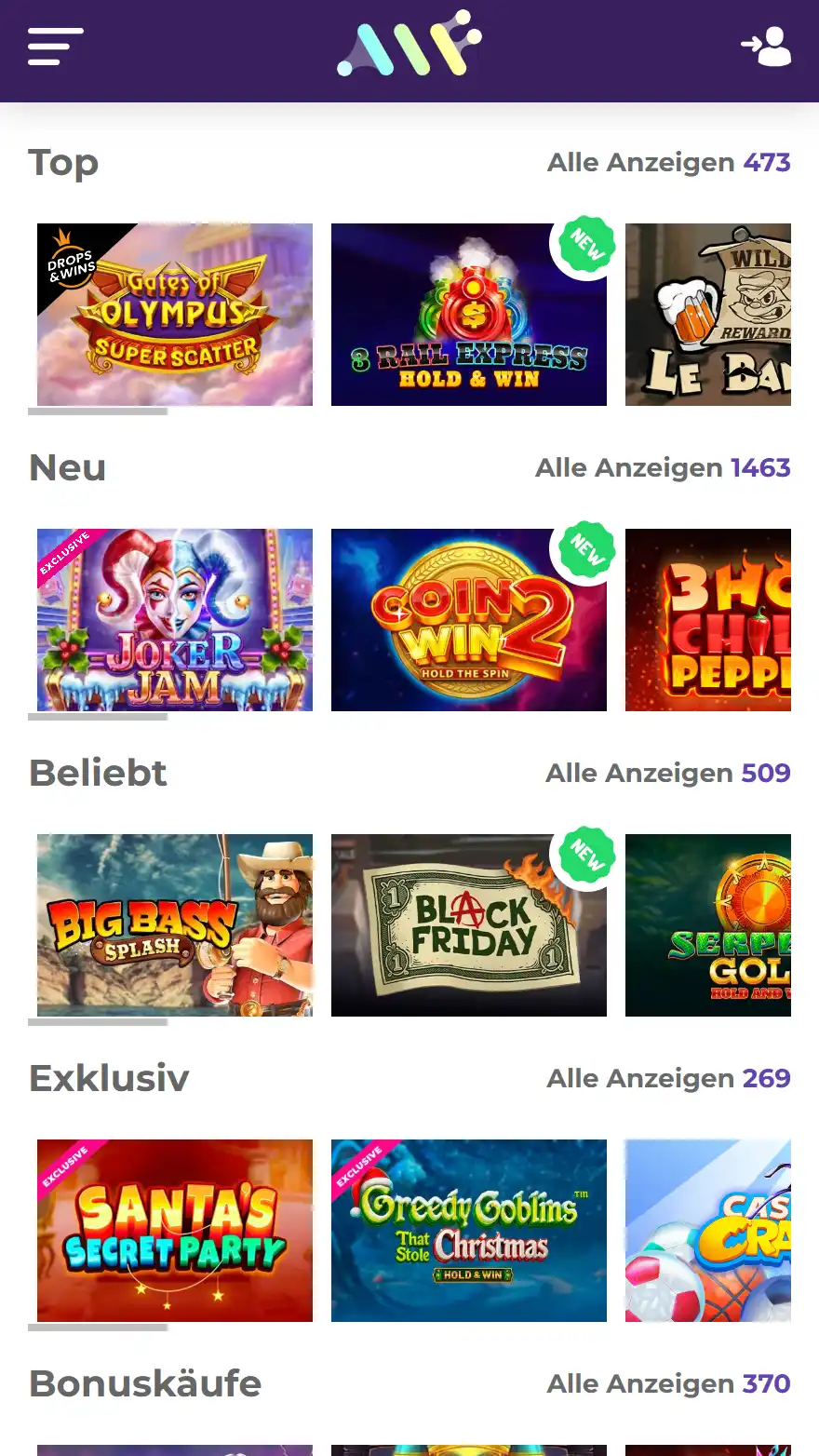Select the Le Bandit game tile
This screenshot has height=1456, width=819.
[x=708, y=315]
